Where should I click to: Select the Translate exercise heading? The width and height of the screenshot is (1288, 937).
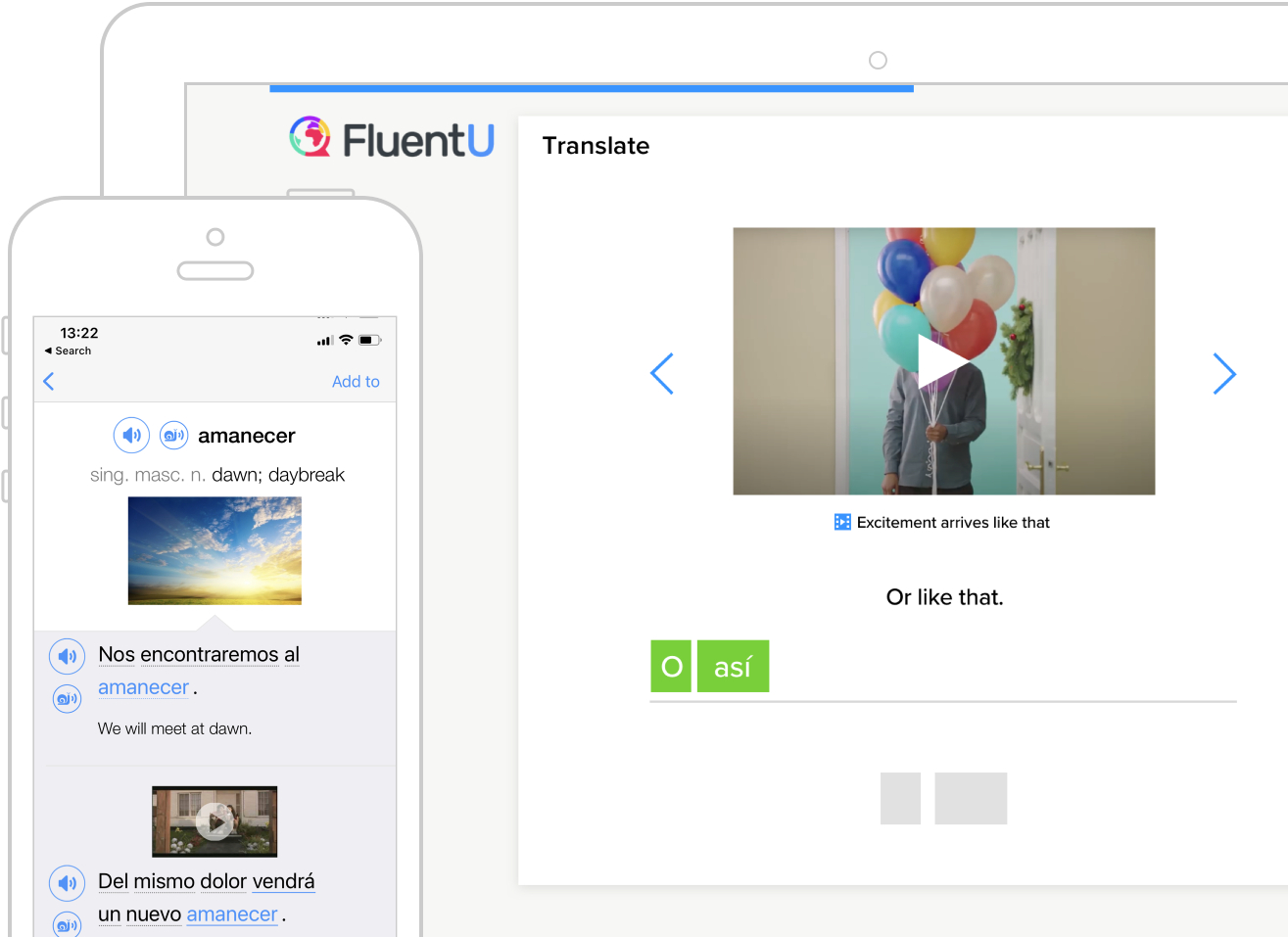[x=596, y=145]
